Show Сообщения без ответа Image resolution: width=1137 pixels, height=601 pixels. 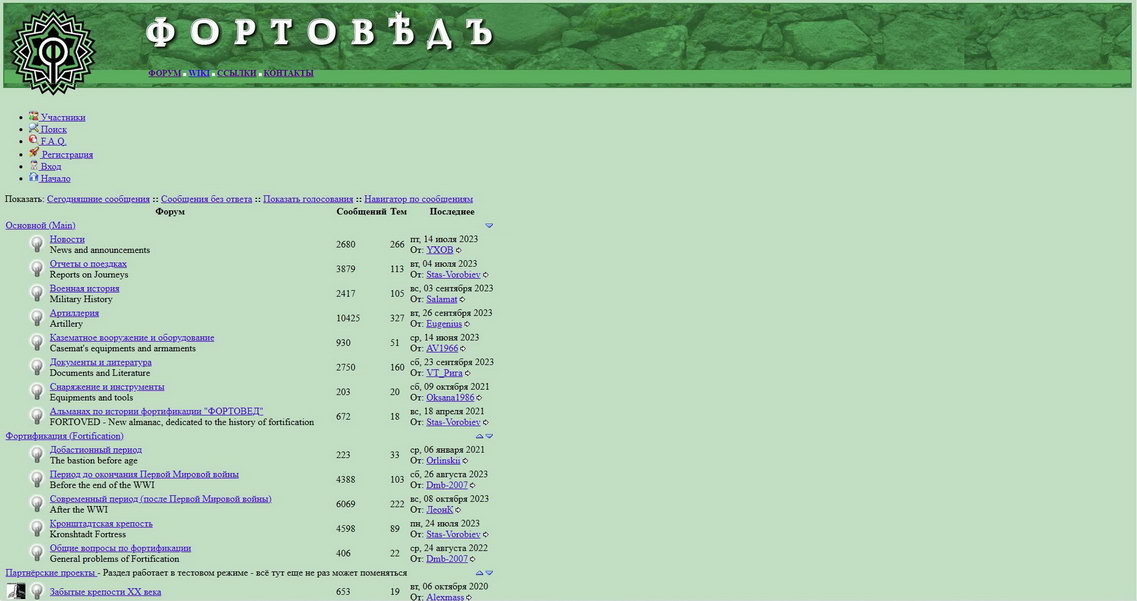click(x=206, y=199)
